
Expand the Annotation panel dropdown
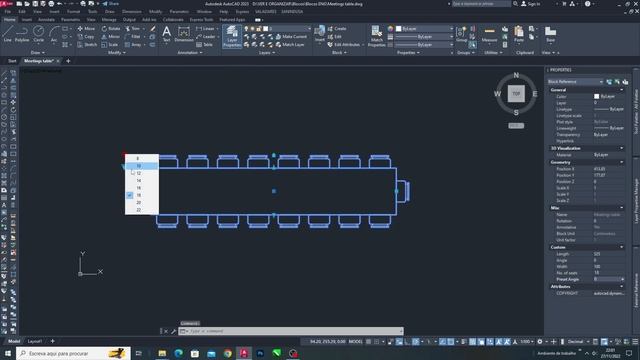point(189,53)
